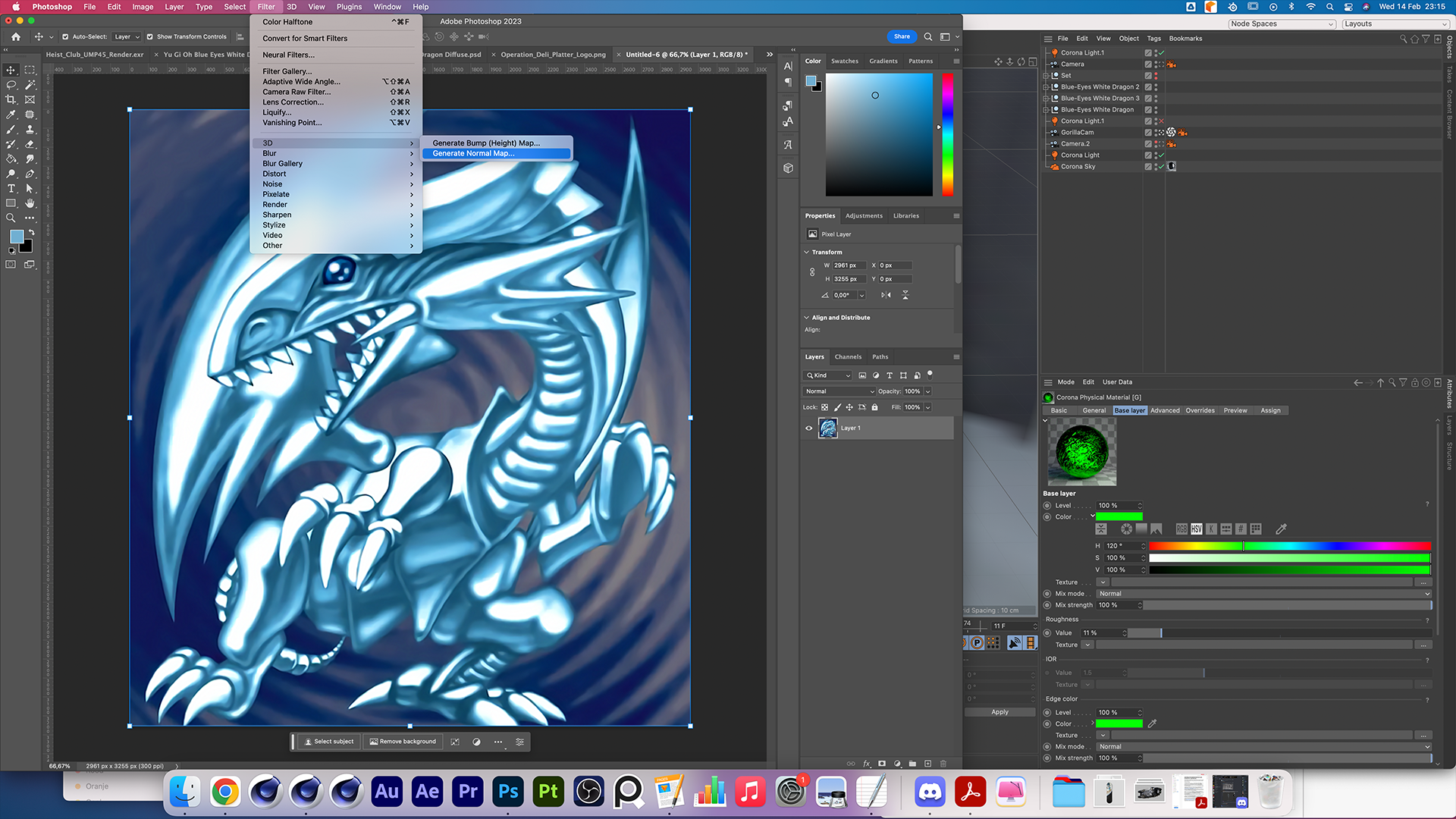
Task: Switch to the Channels tab
Action: pos(848,357)
